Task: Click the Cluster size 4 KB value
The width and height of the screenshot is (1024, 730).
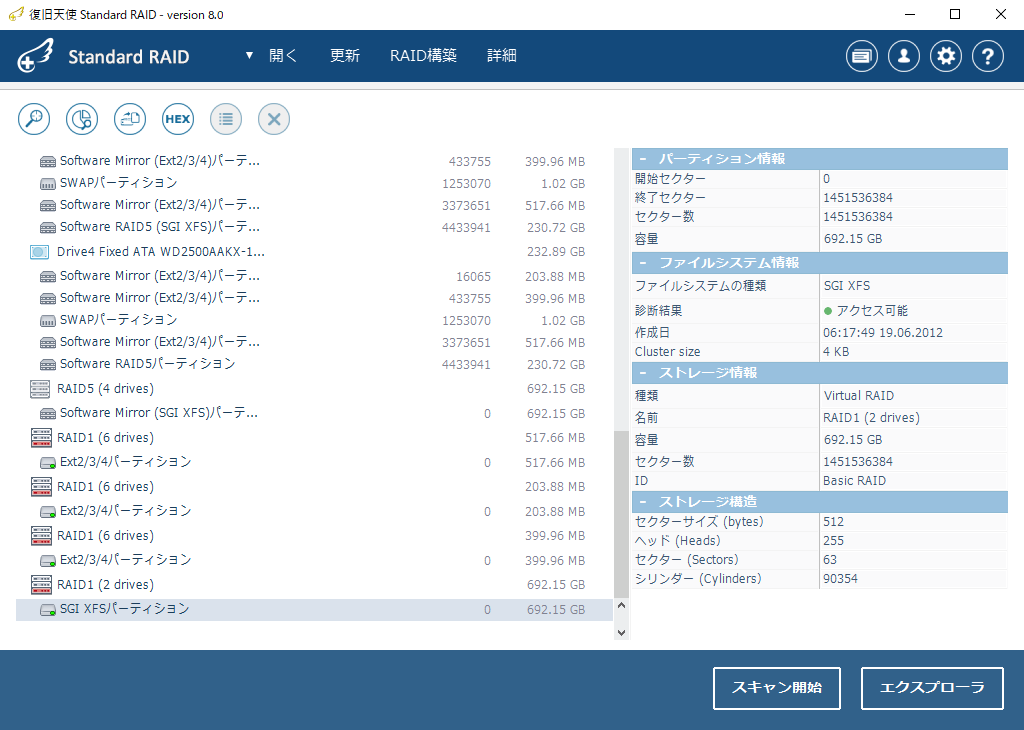Action: point(836,352)
